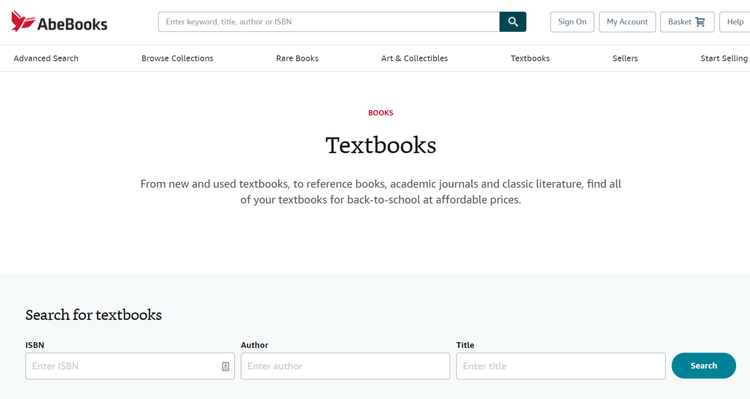
Task: Open the Help page
Action: point(735,22)
